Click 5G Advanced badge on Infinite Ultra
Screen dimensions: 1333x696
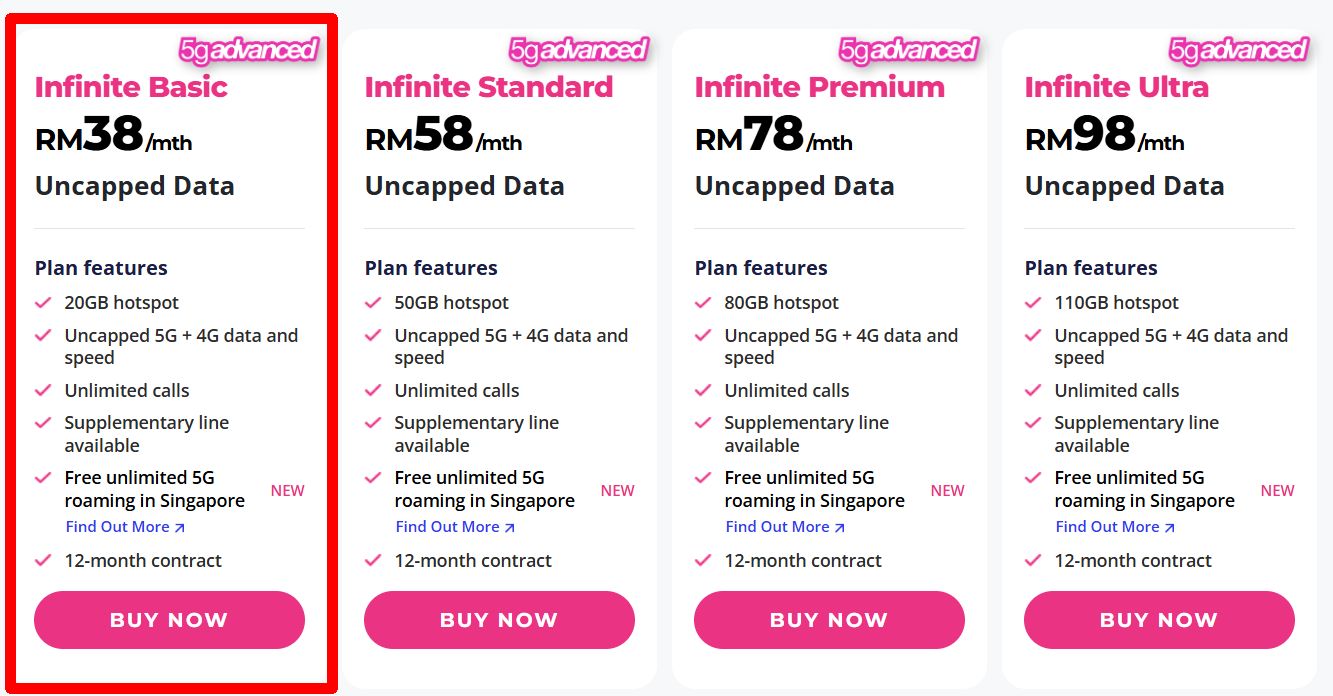coord(1238,50)
